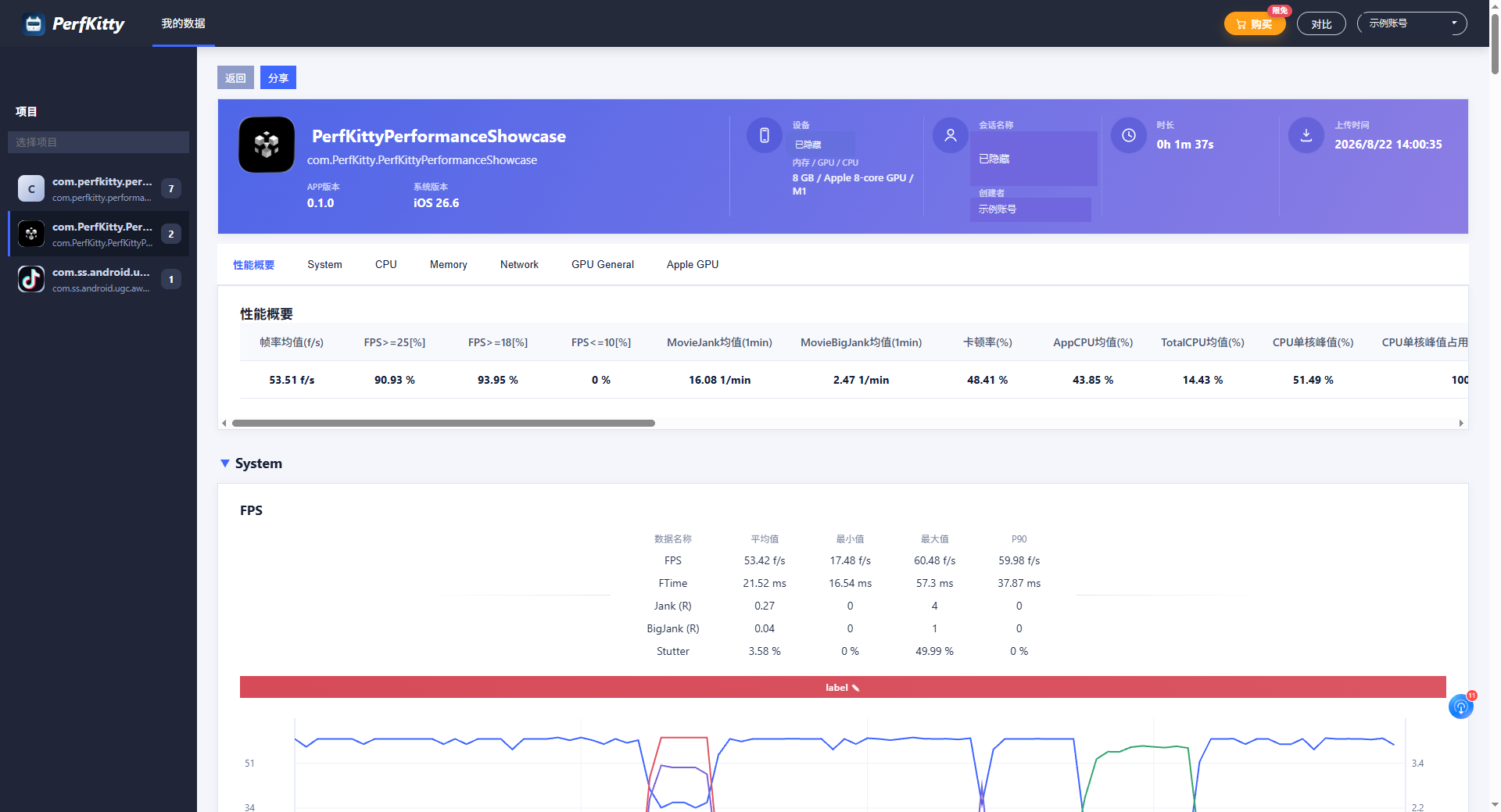
Task: Click the hidden session name field 已隐藏
Action: coord(1034,159)
